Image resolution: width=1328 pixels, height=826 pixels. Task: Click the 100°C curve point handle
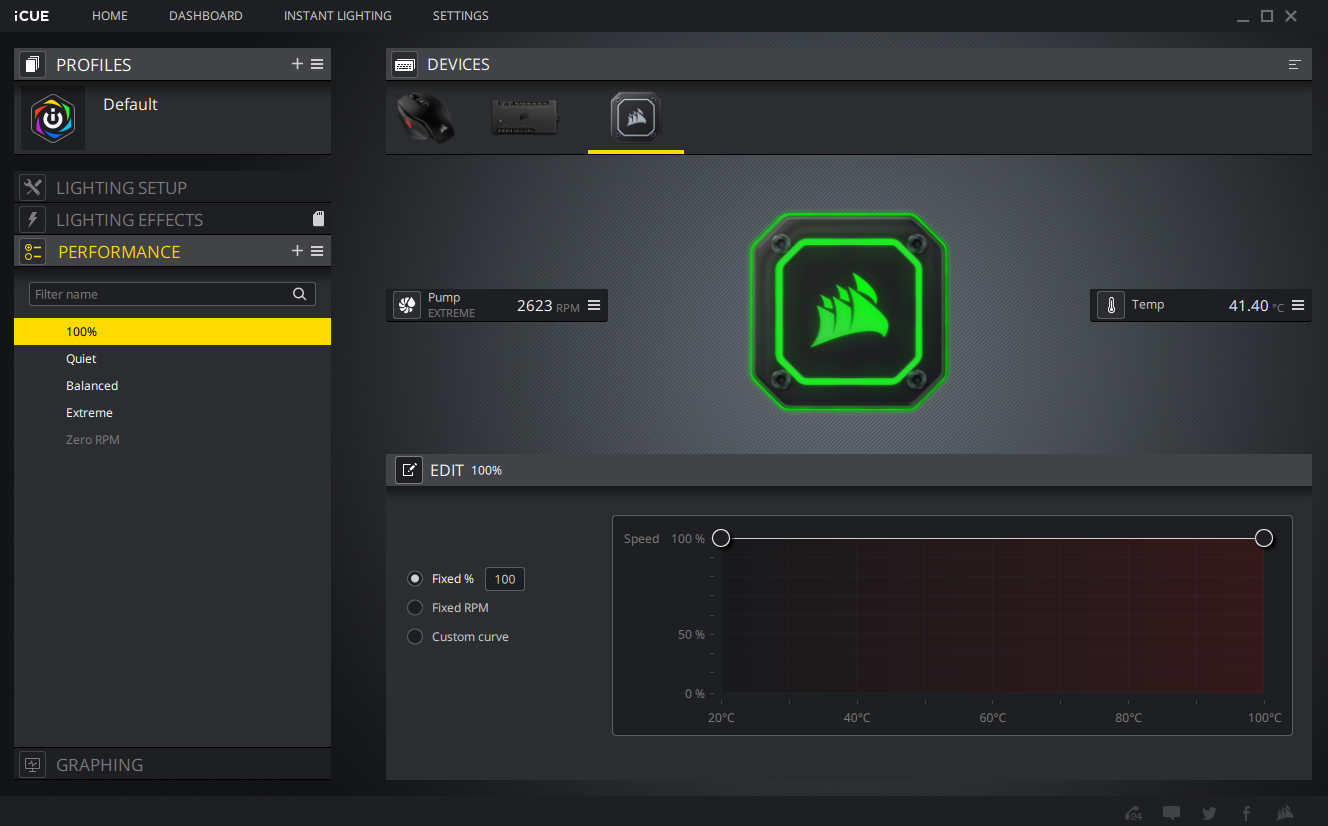pyautogui.click(x=1264, y=539)
